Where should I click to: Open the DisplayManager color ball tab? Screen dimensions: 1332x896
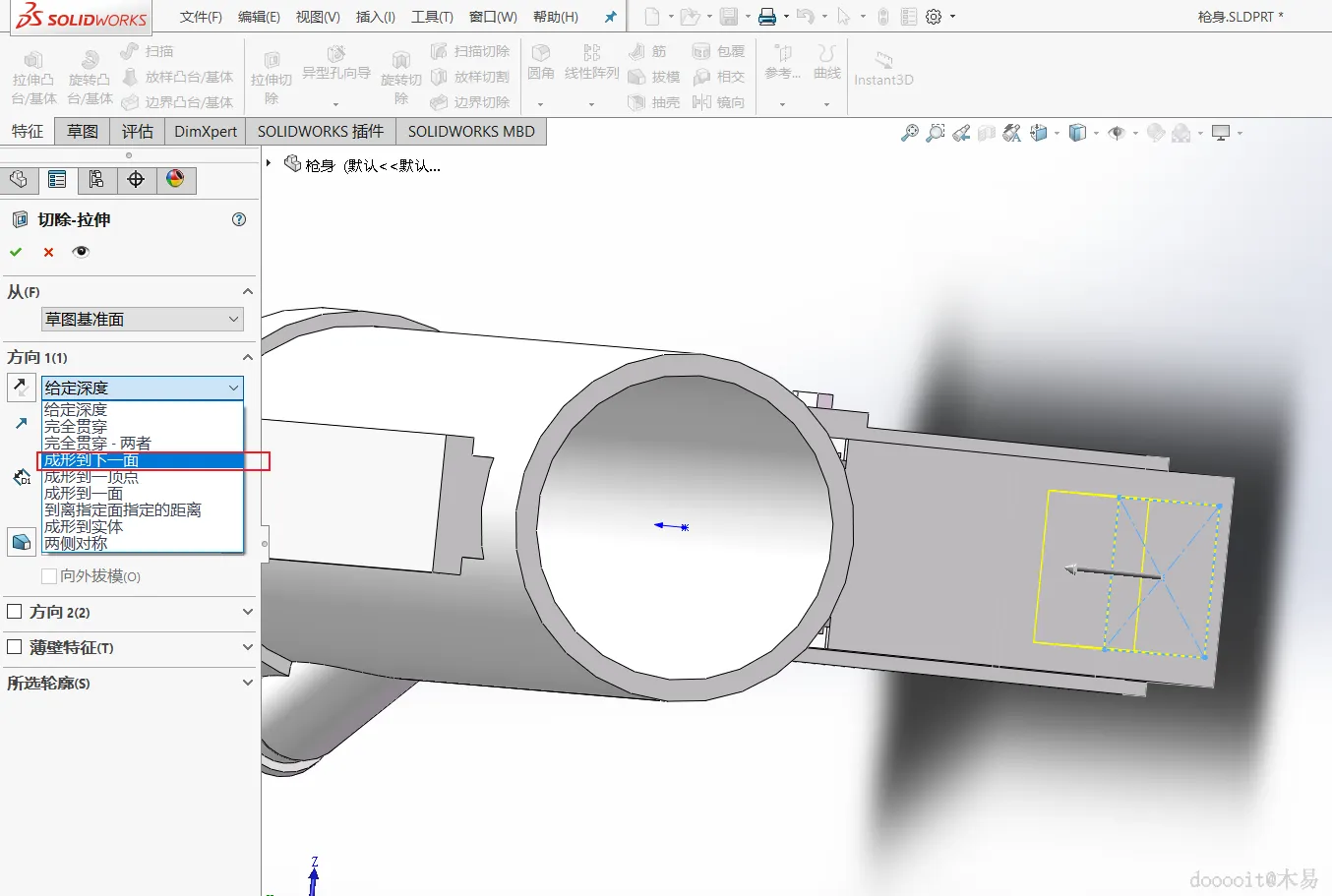pyautogui.click(x=175, y=179)
